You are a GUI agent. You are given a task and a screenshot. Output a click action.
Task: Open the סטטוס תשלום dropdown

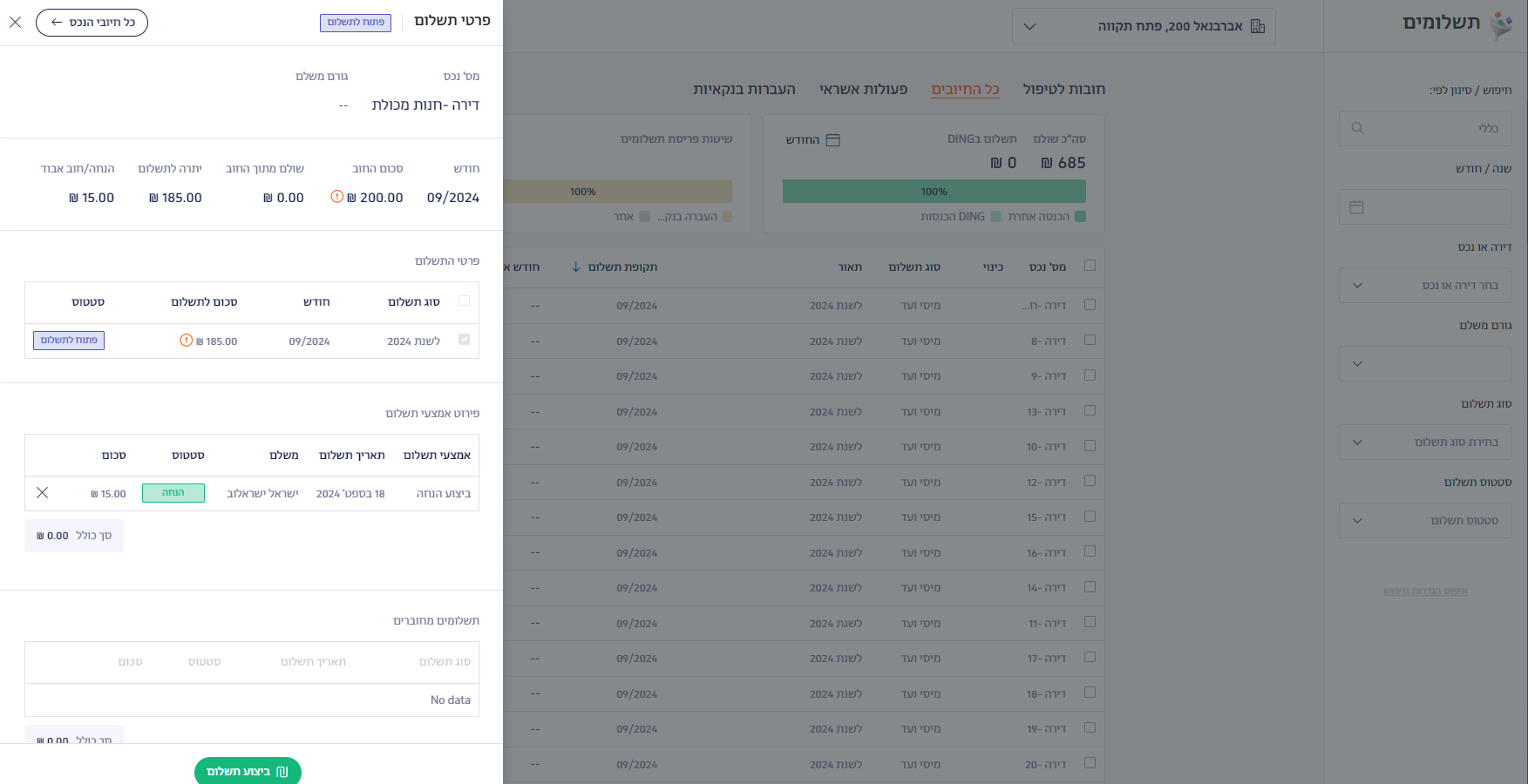pos(1425,520)
